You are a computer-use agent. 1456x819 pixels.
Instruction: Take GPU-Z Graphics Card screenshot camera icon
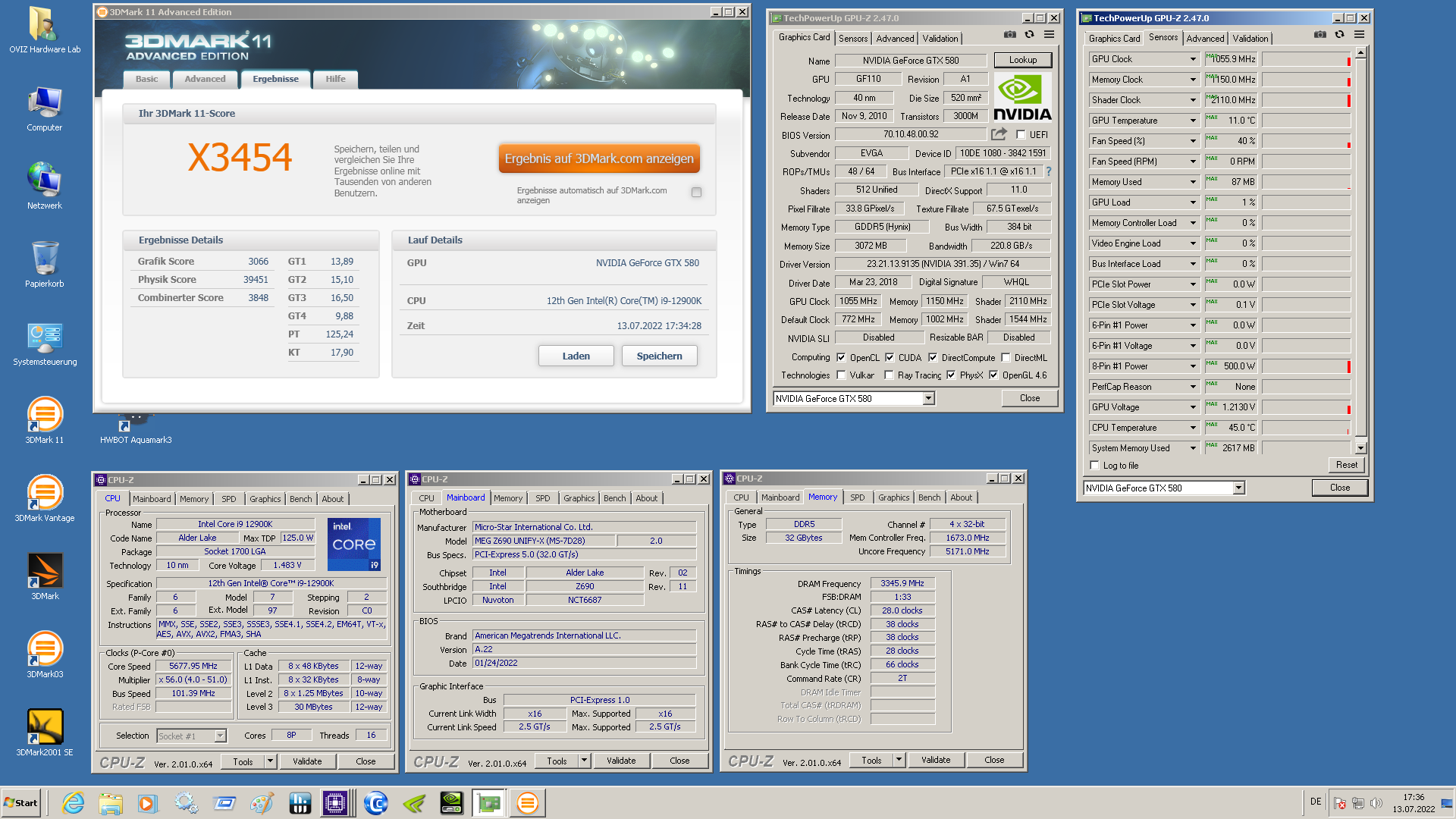(x=1009, y=35)
